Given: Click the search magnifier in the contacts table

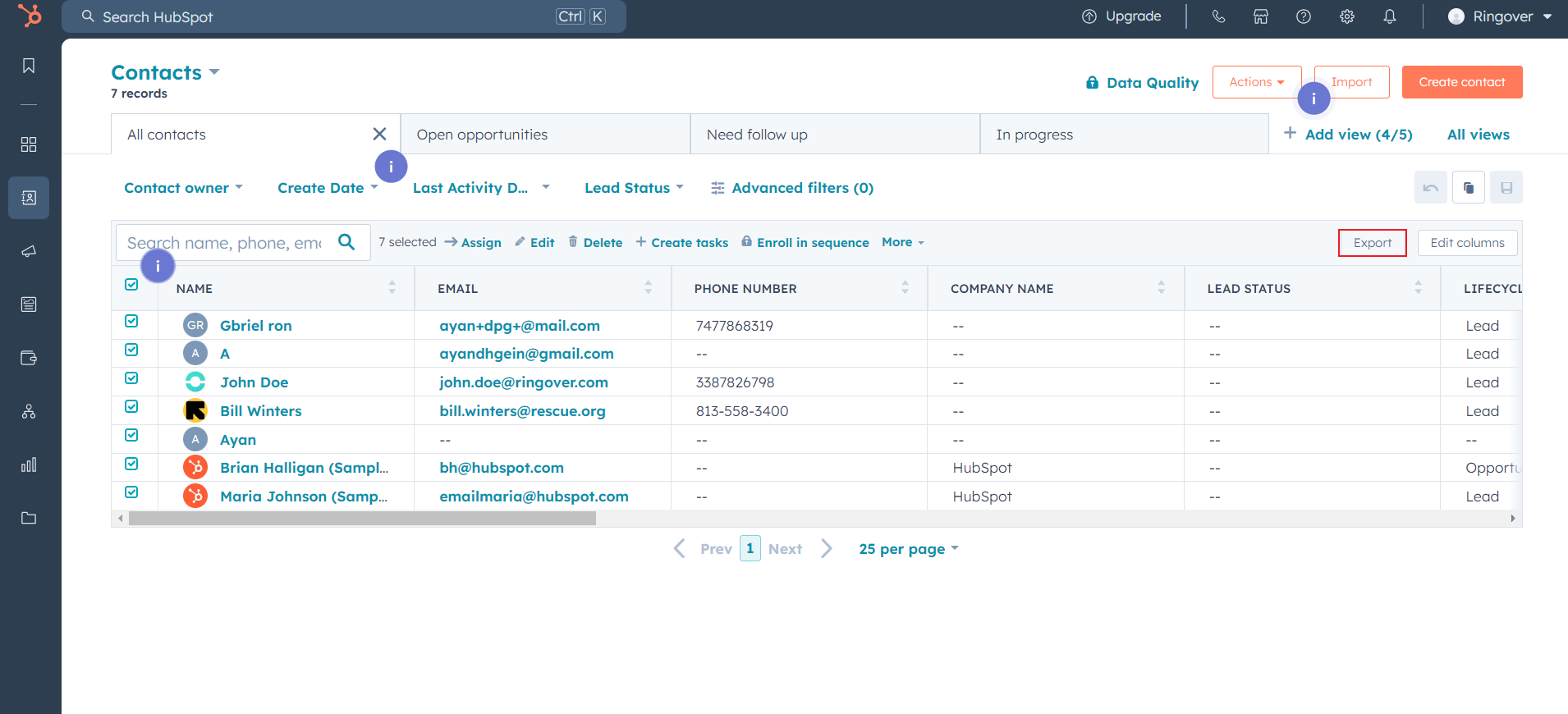Looking at the screenshot, I should point(346,242).
